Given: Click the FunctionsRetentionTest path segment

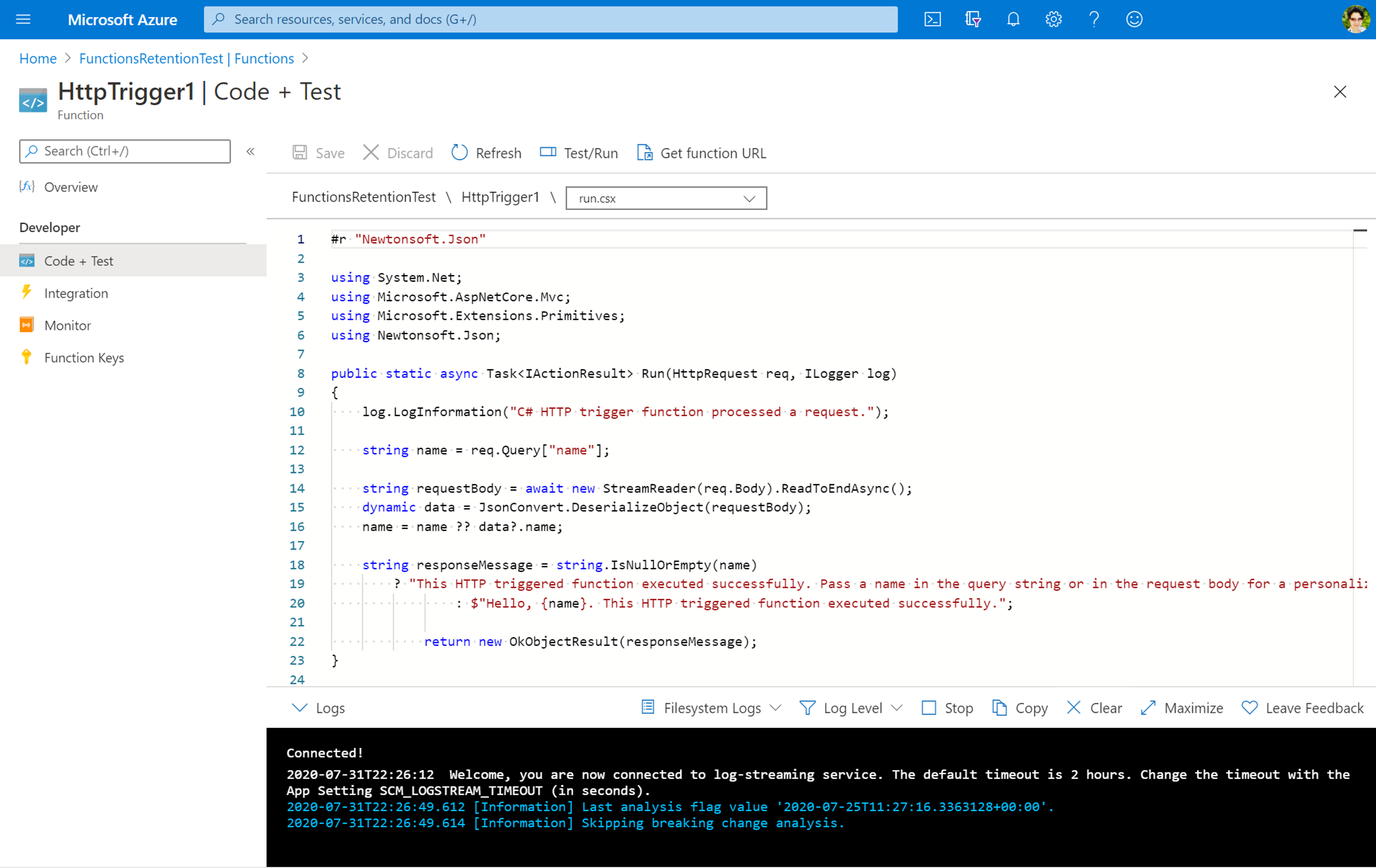Looking at the screenshot, I should point(363,197).
